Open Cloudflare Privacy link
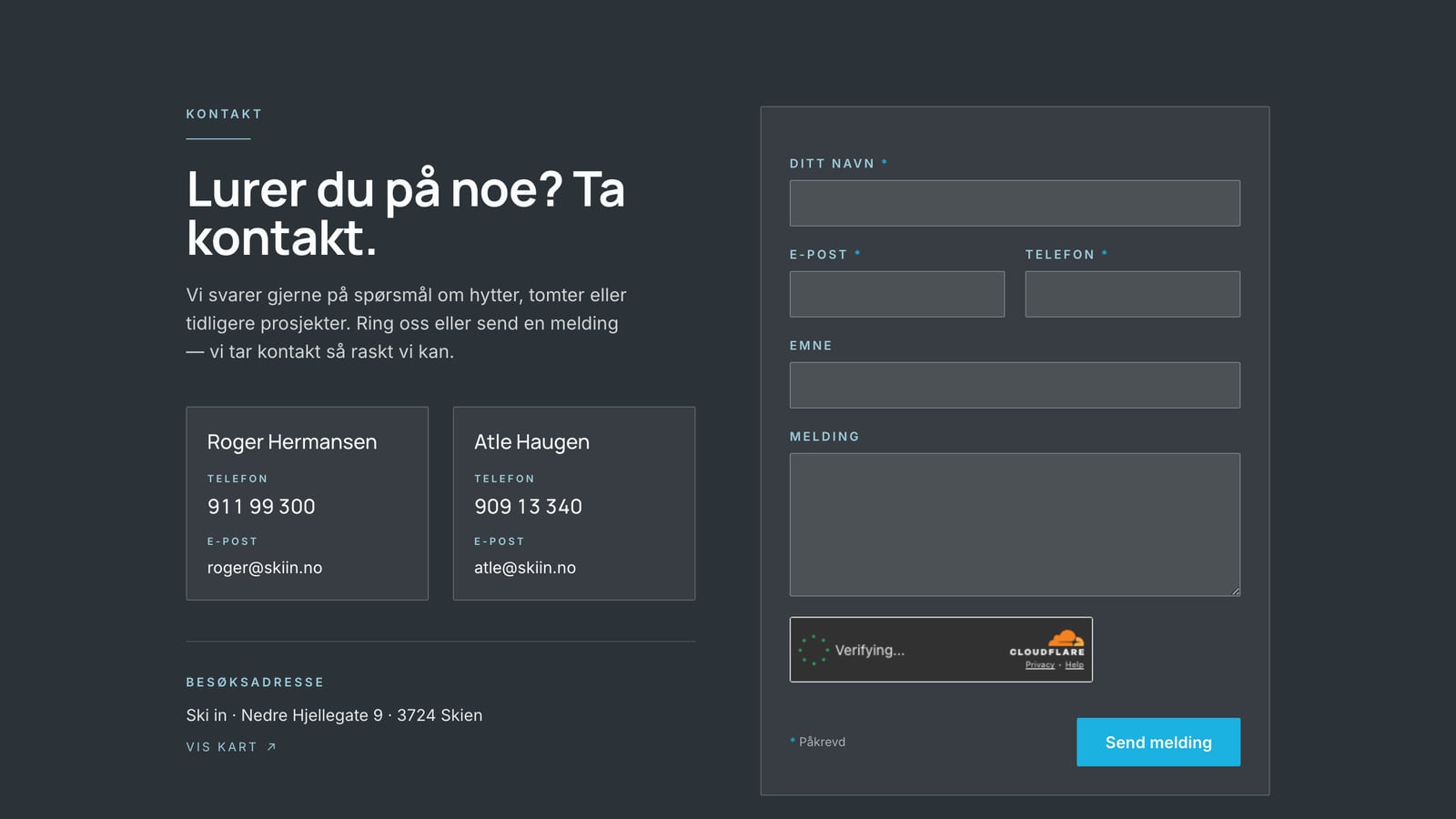Image resolution: width=1456 pixels, height=819 pixels. (1040, 665)
